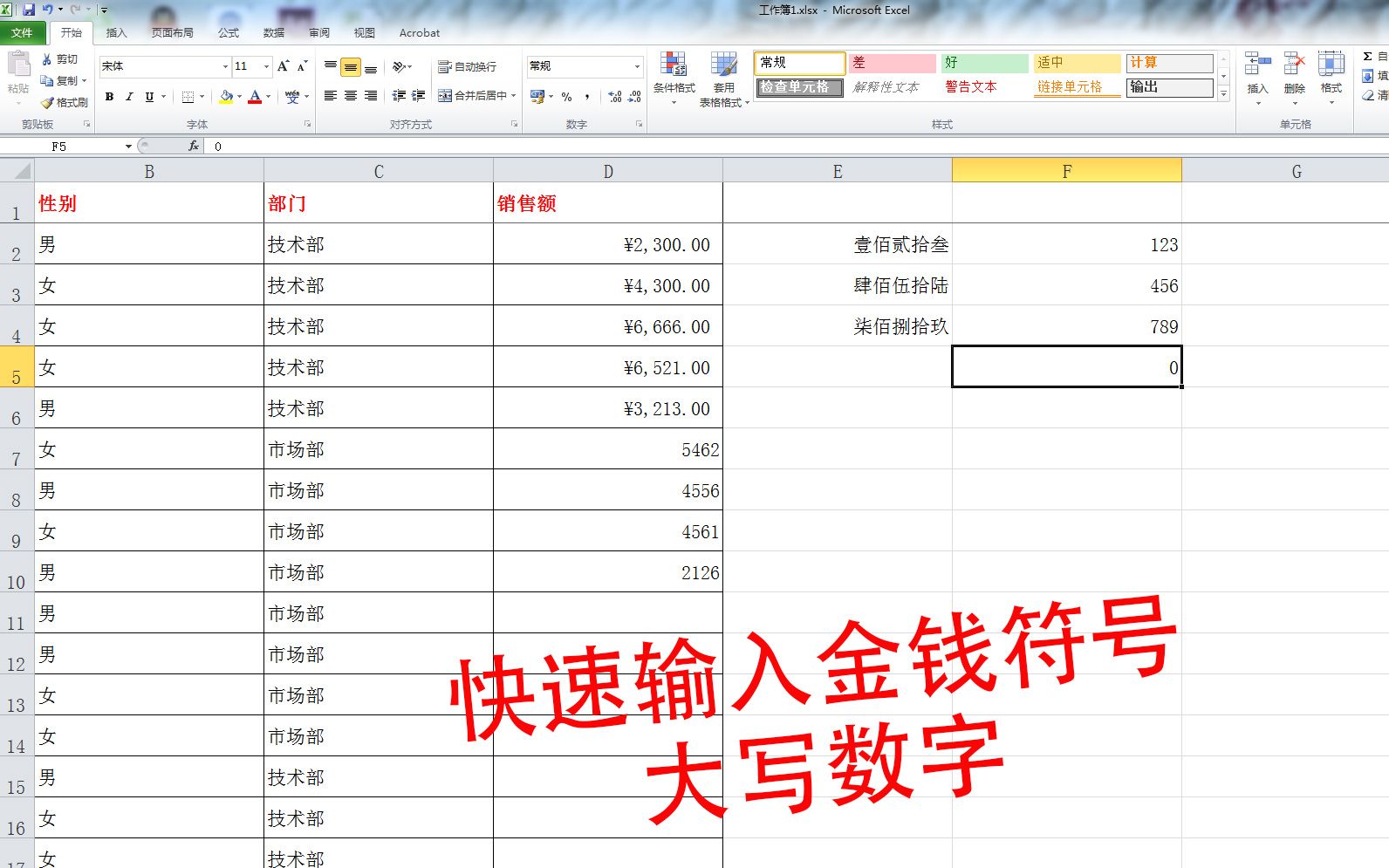Image resolution: width=1389 pixels, height=868 pixels.
Task: Select column F header
Action: pos(1066,171)
